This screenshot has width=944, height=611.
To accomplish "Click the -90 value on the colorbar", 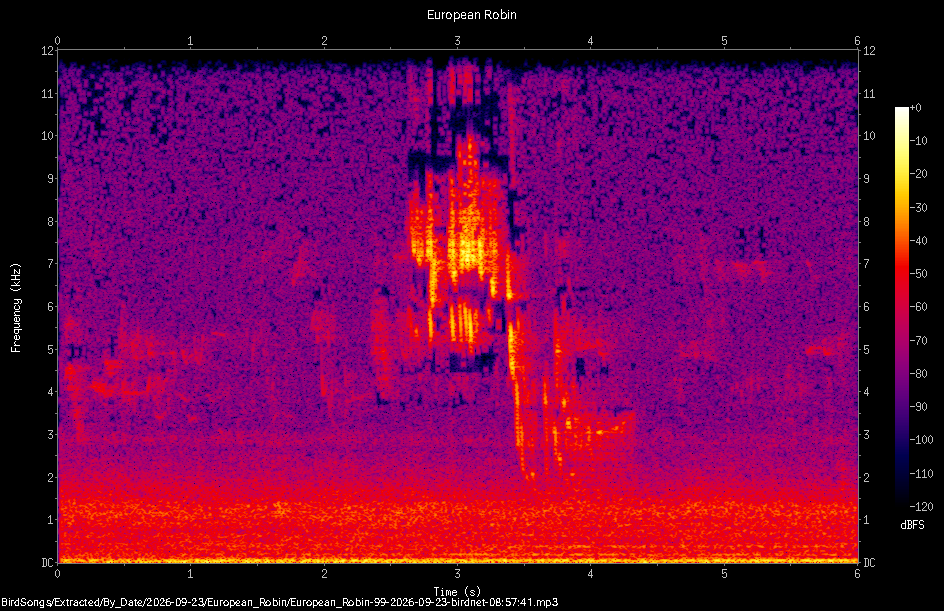I will coord(919,406).
